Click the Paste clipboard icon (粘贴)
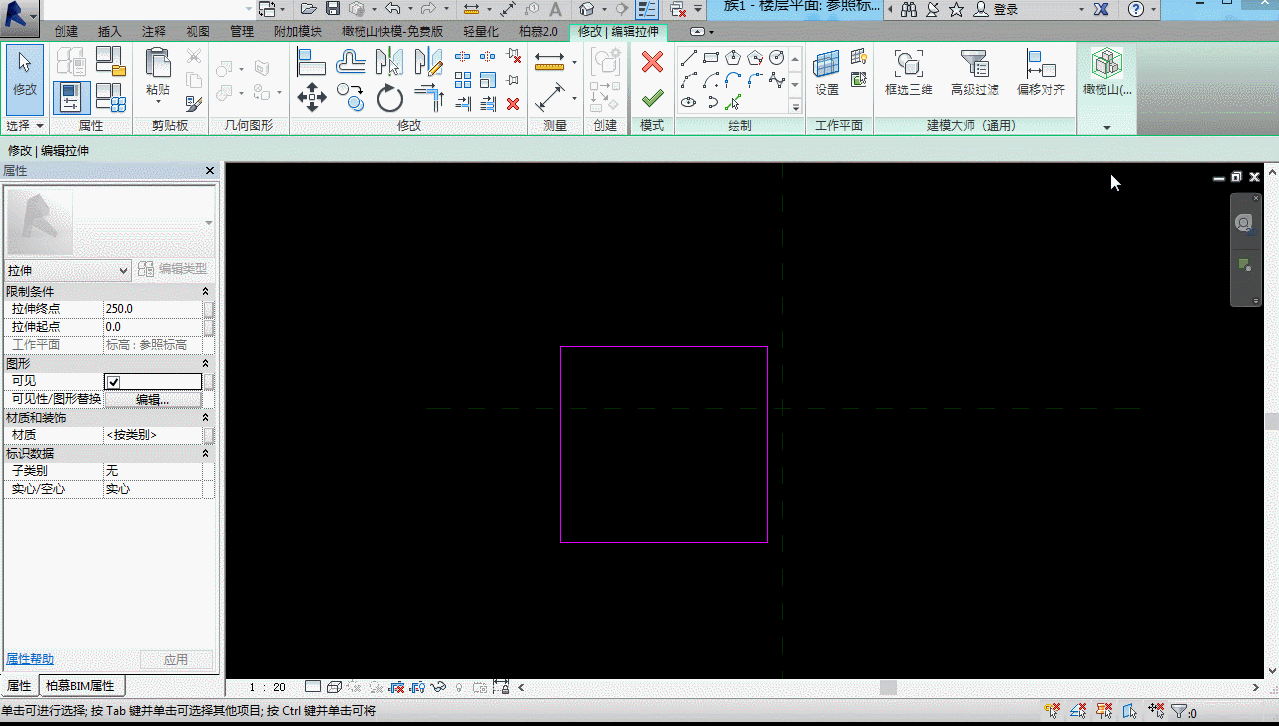The image size is (1279, 726). (x=157, y=62)
